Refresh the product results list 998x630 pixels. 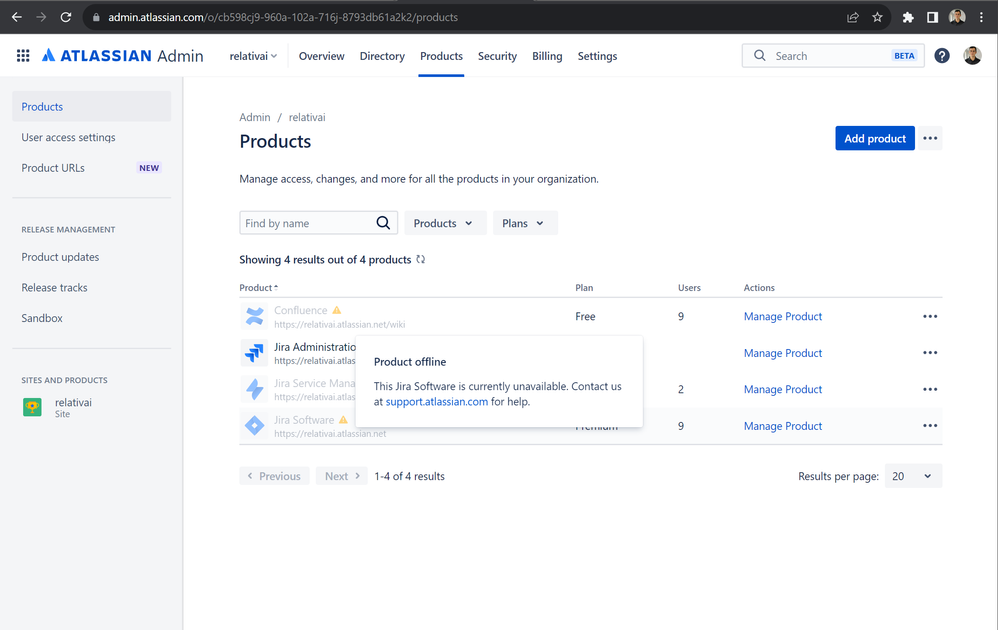pyautogui.click(x=421, y=260)
